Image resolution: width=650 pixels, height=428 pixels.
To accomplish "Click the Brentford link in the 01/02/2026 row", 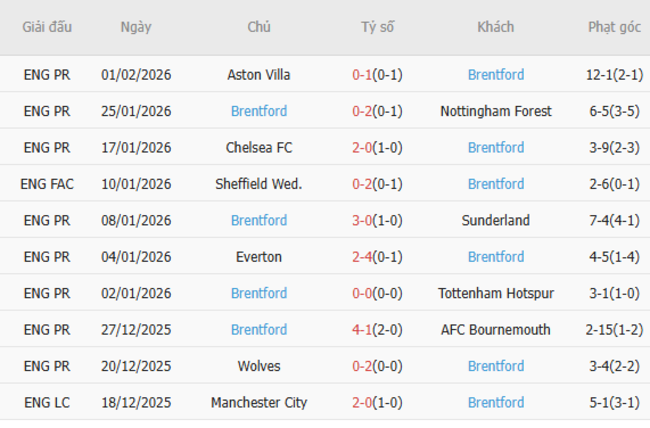I will tap(495, 75).
